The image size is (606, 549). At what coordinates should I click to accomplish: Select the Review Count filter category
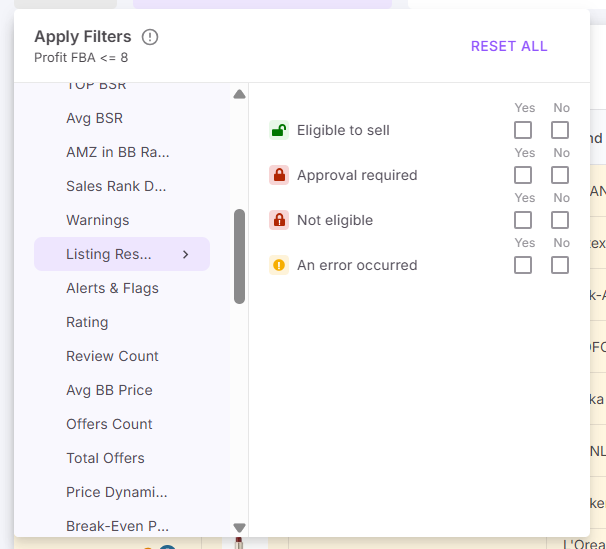click(x=112, y=356)
